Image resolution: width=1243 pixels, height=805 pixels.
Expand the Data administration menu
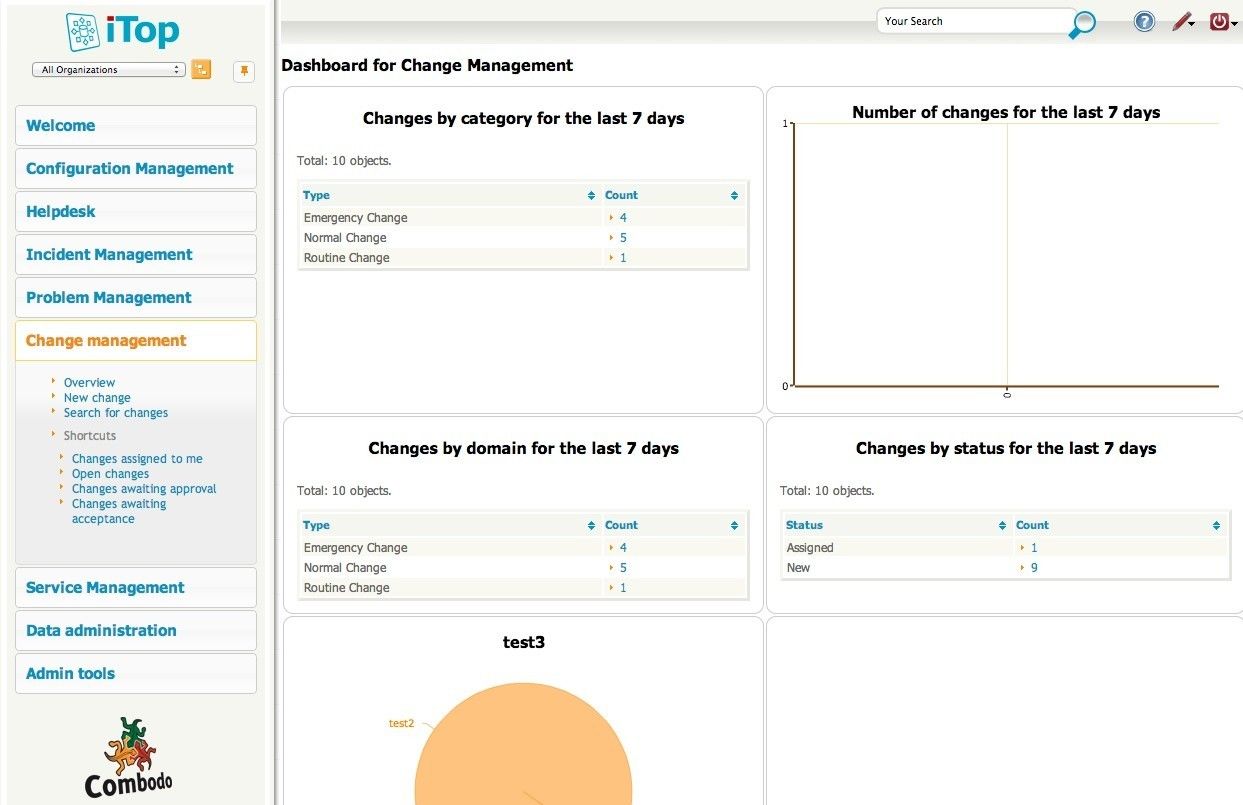point(136,630)
